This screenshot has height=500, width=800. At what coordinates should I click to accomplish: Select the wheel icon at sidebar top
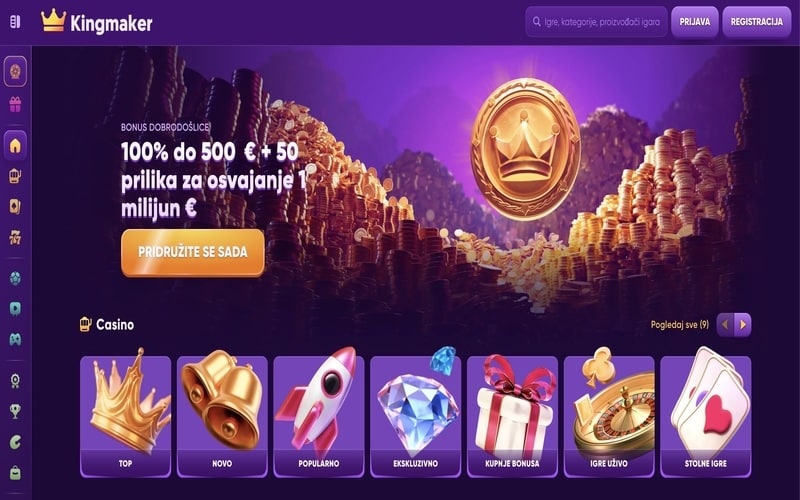(15, 71)
